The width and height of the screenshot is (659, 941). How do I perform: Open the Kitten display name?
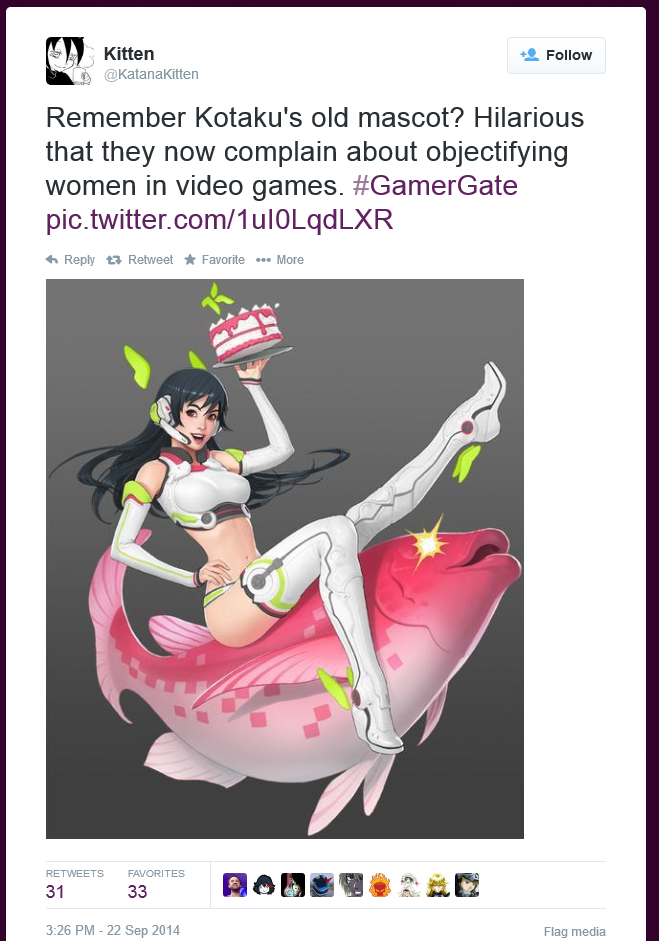[129, 54]
